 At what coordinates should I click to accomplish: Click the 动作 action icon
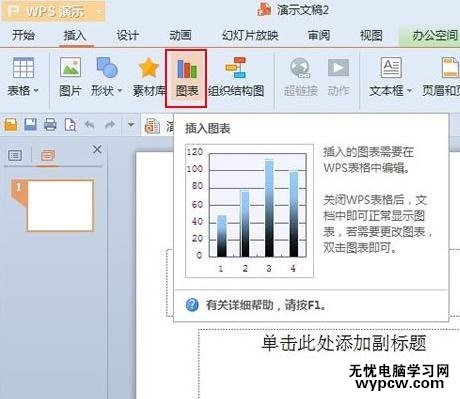338,77
